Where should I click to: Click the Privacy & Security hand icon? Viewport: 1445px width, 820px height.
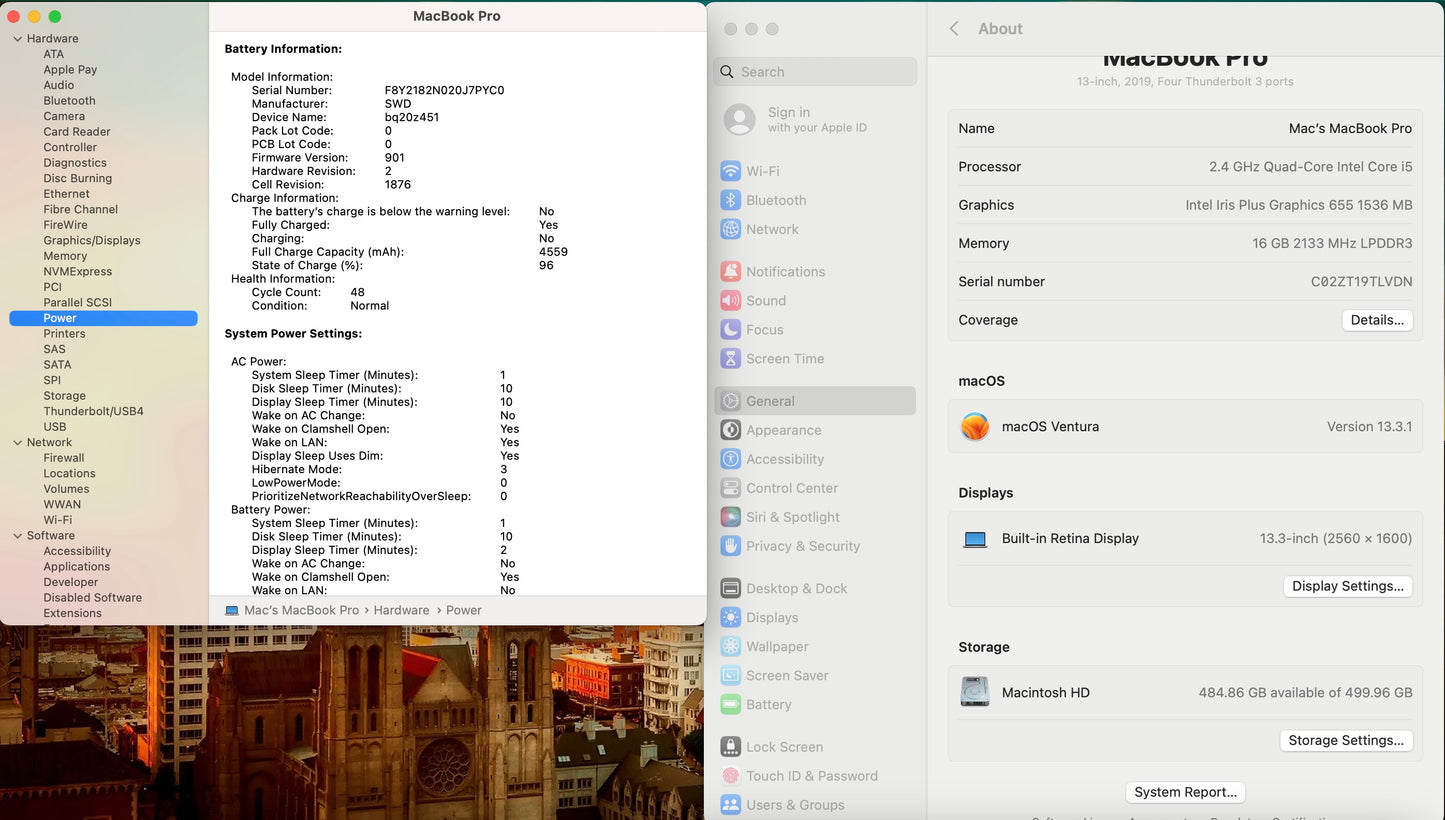[731, 546]
